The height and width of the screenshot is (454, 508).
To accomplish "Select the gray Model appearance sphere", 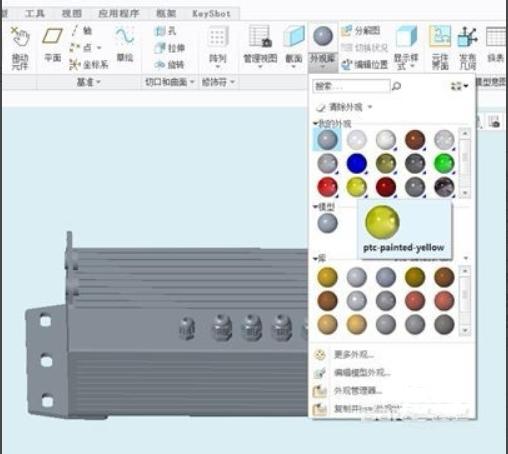I will point(327,223).
